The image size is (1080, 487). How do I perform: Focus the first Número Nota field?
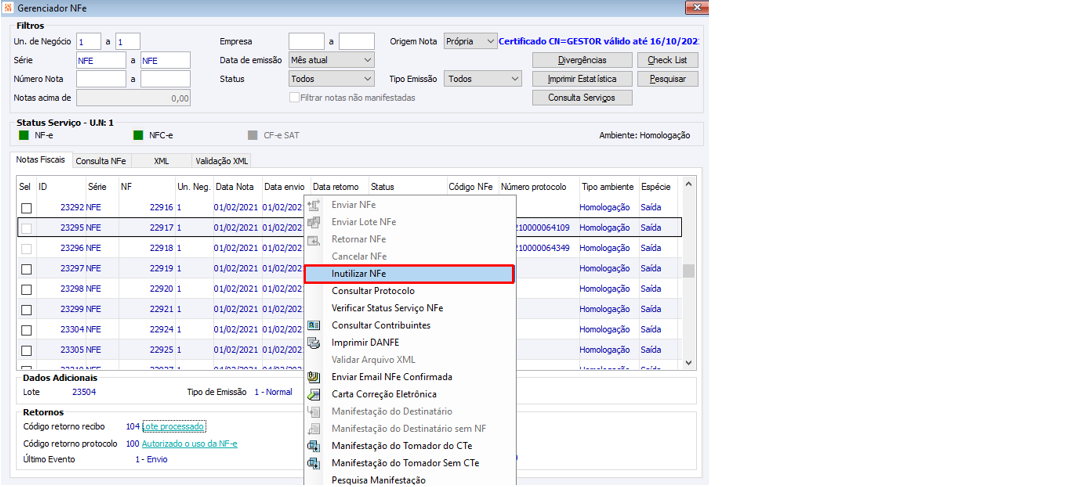tap(101, 79)
